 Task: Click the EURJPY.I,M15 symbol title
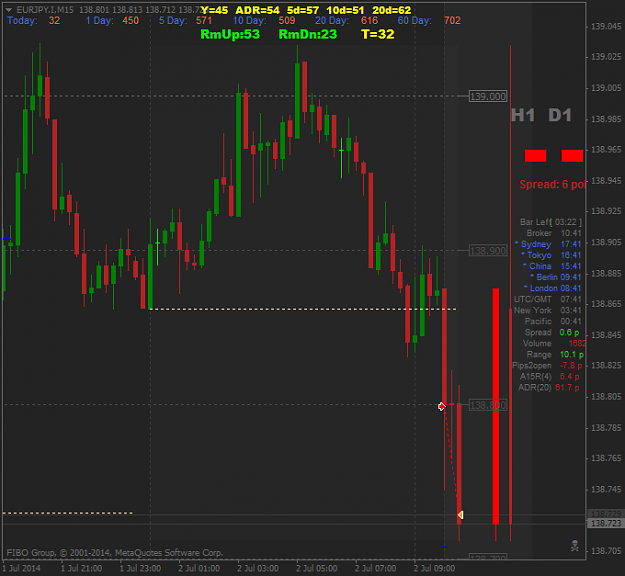click(x=45, y=10)
